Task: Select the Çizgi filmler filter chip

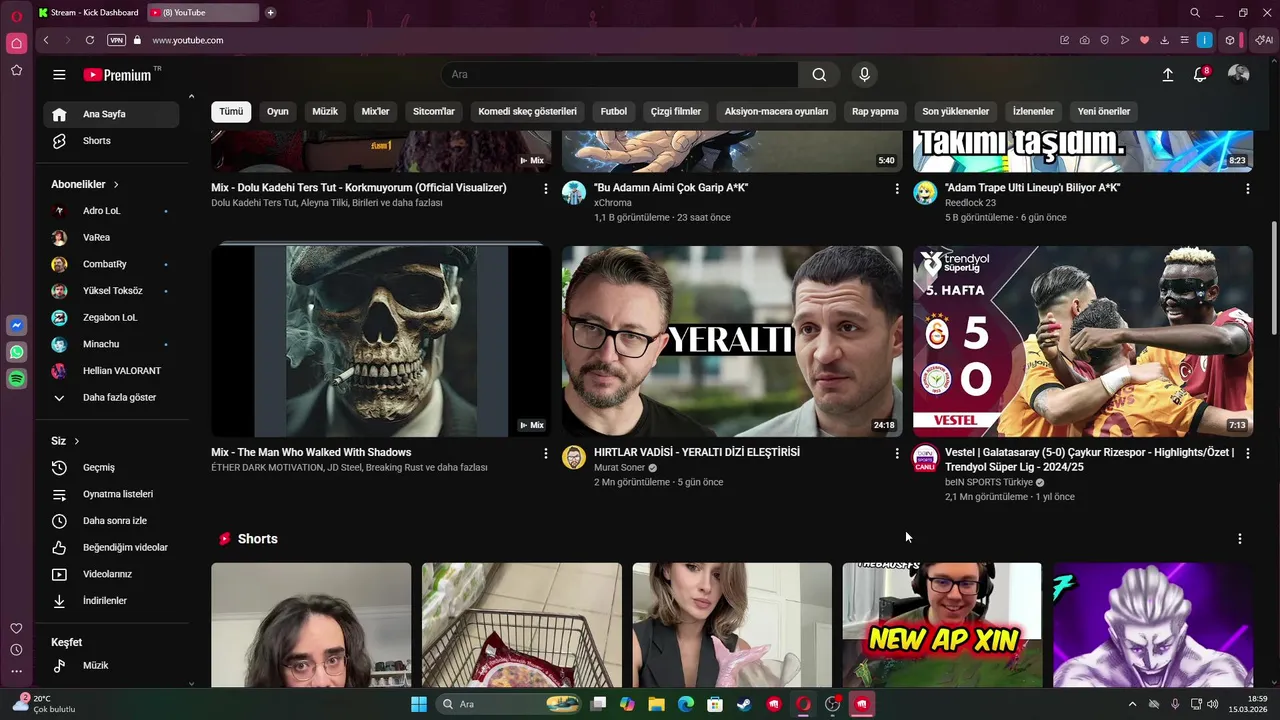Action: 676,112
